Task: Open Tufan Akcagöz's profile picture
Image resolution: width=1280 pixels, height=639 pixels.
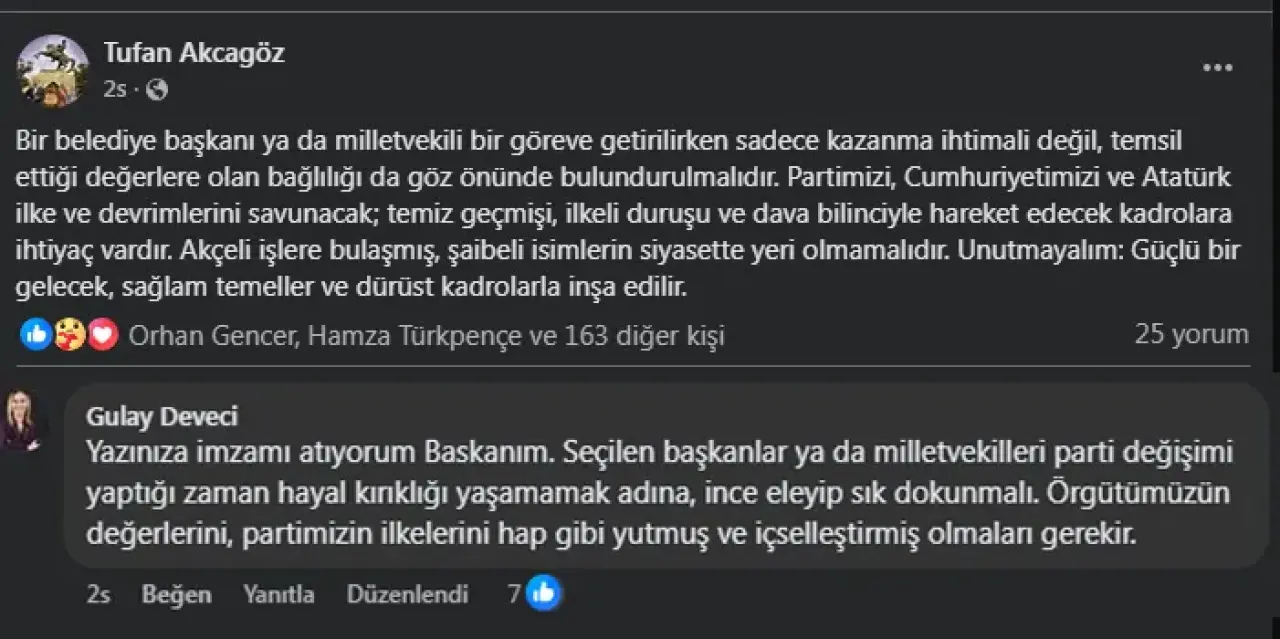Action: click(53, 71)
